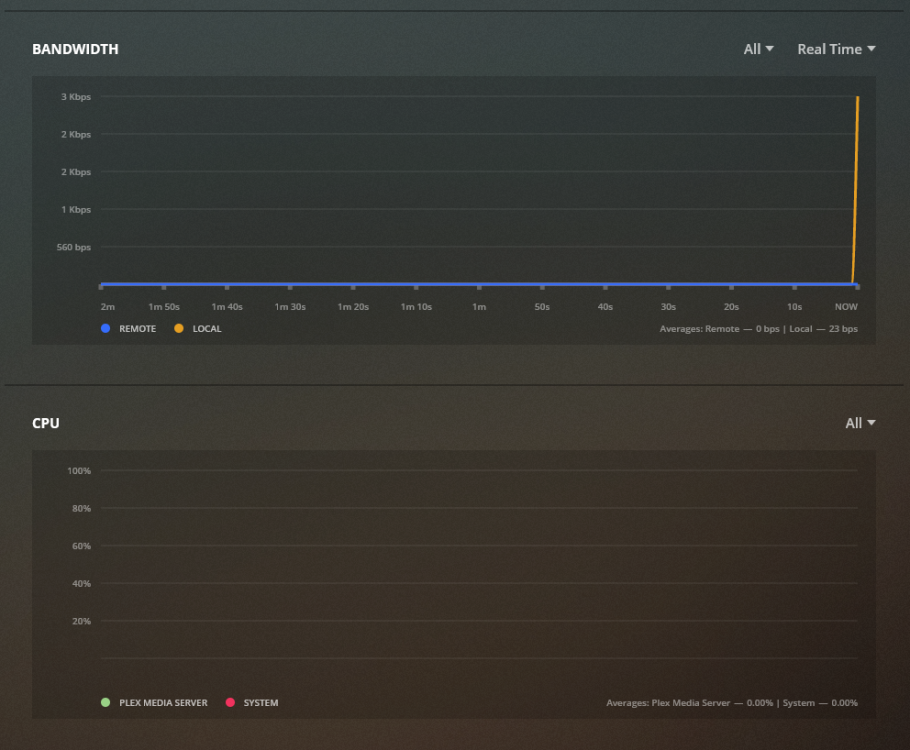Click the '1 Kbps' axis label
Screen dimensions: 910x750
click(x=76, y=210)
